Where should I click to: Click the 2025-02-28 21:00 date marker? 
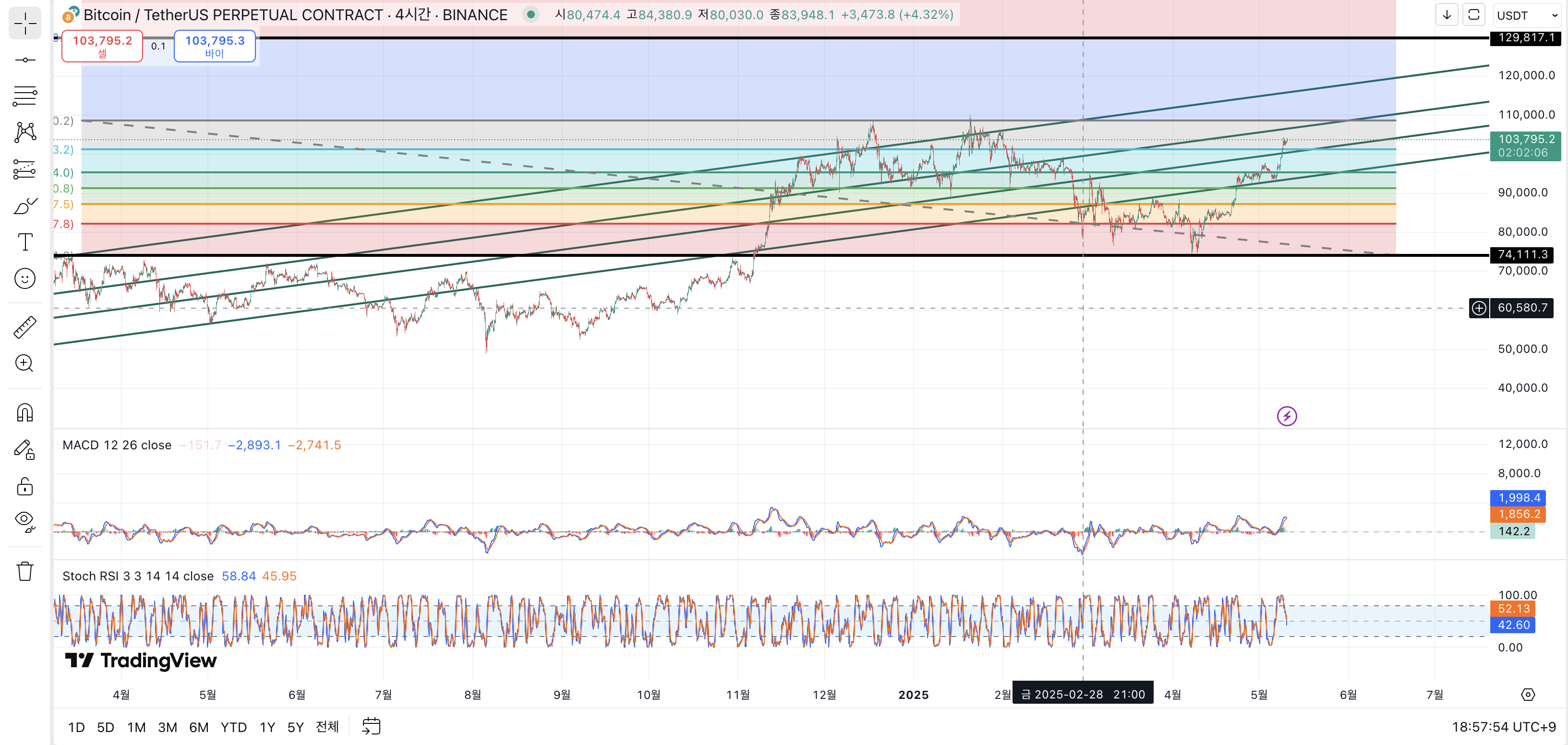click(1083, 694)
